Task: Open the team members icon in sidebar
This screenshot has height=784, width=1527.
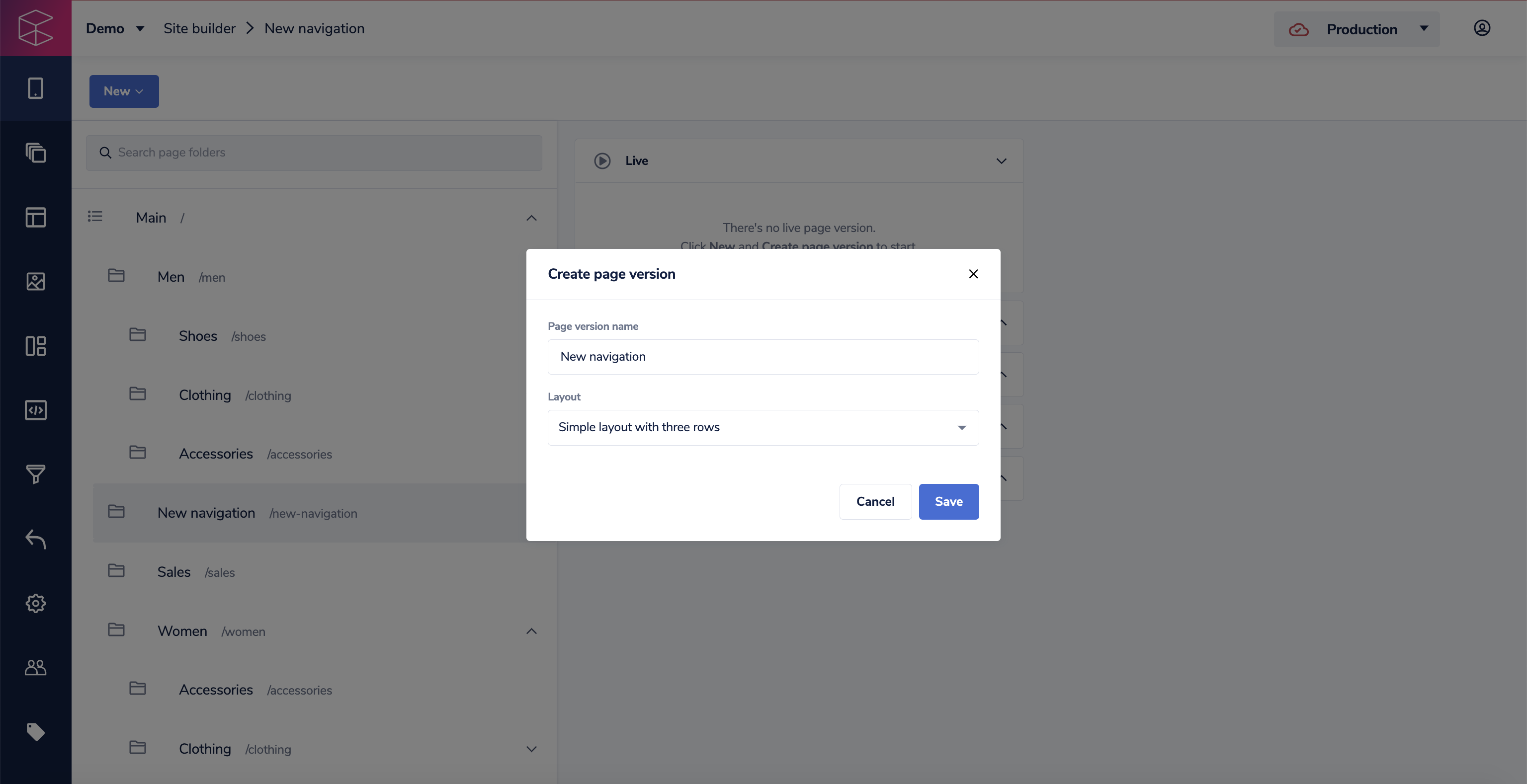Action: click(x=36, y=667)
